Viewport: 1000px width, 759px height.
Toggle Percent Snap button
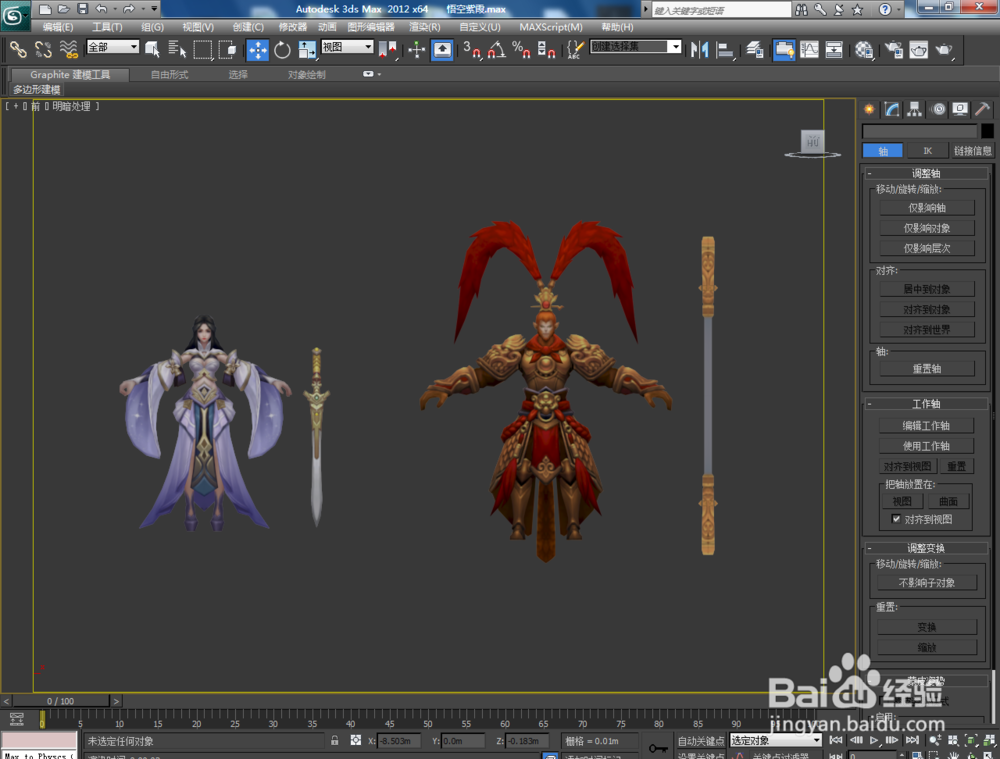click(x=521, y=49)
